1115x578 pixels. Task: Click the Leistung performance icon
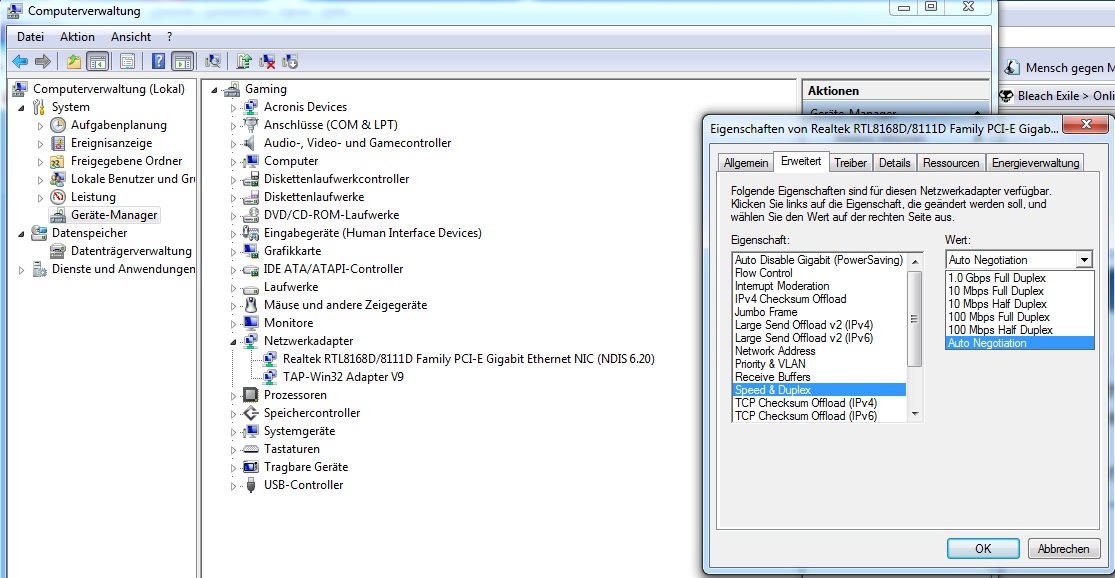[58, 197]
